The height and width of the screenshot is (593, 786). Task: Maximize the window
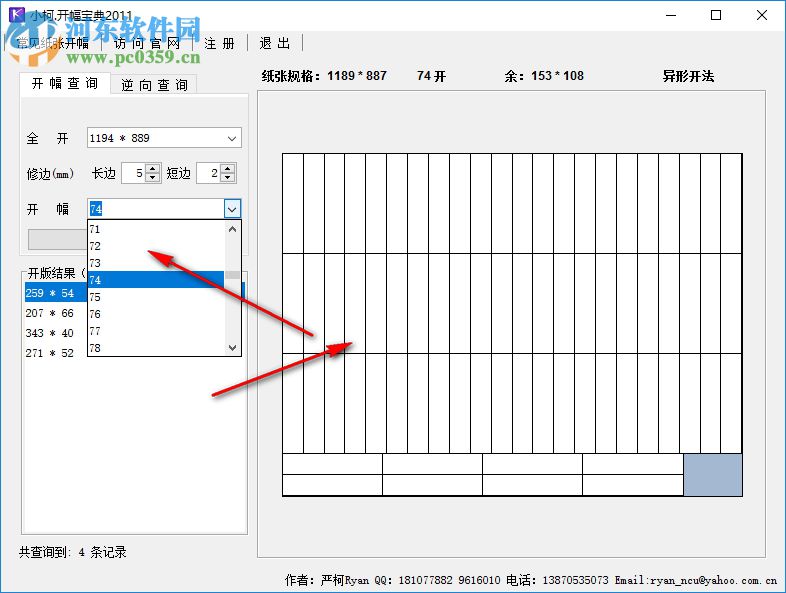point(716,16)
